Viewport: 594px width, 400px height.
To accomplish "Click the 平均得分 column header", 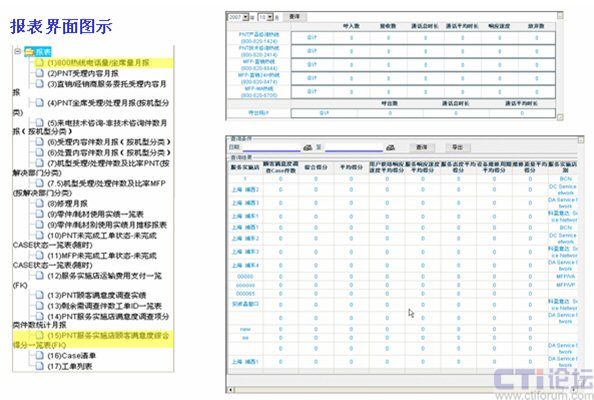I will [x=351, y=167].
